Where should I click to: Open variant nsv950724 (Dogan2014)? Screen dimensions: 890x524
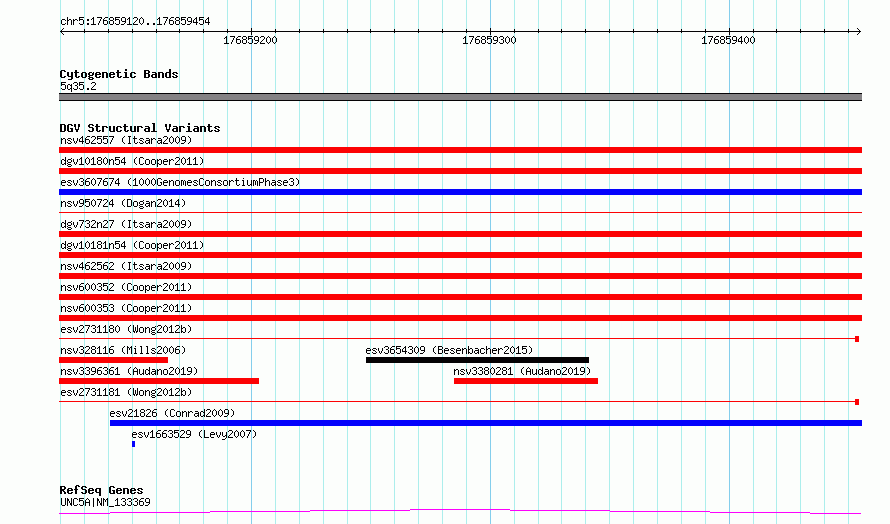[x=123, y=203]
